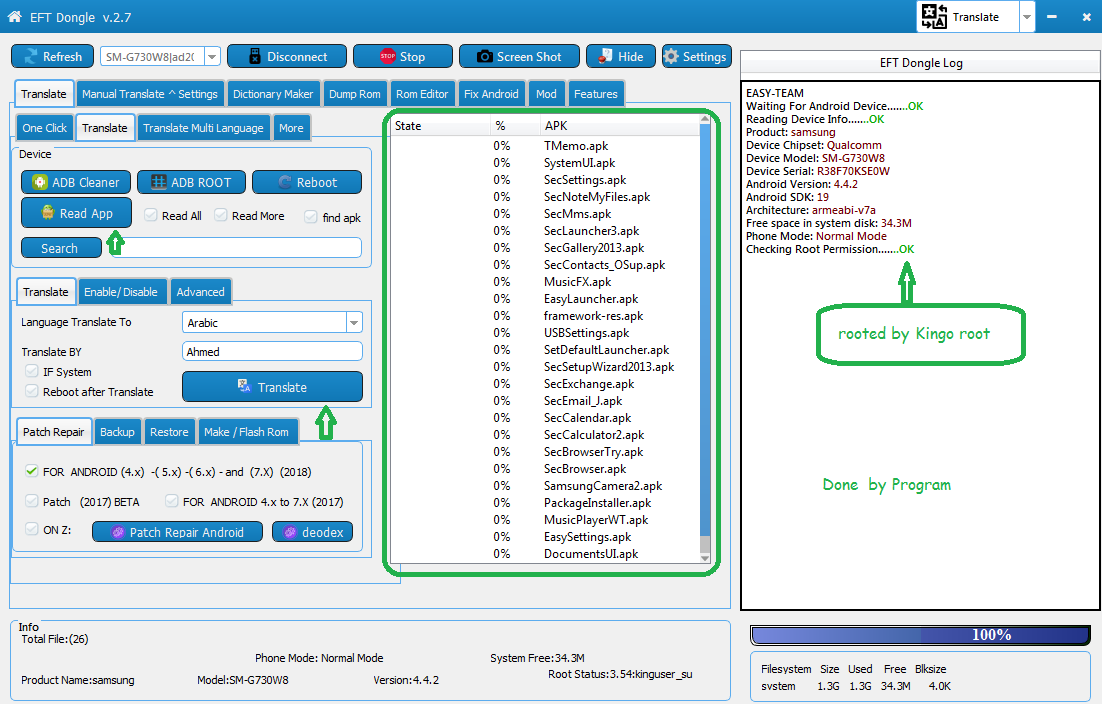Select Translate Multi Language tab
This screenshot has width=1102, height=704.
click(203, 128)
